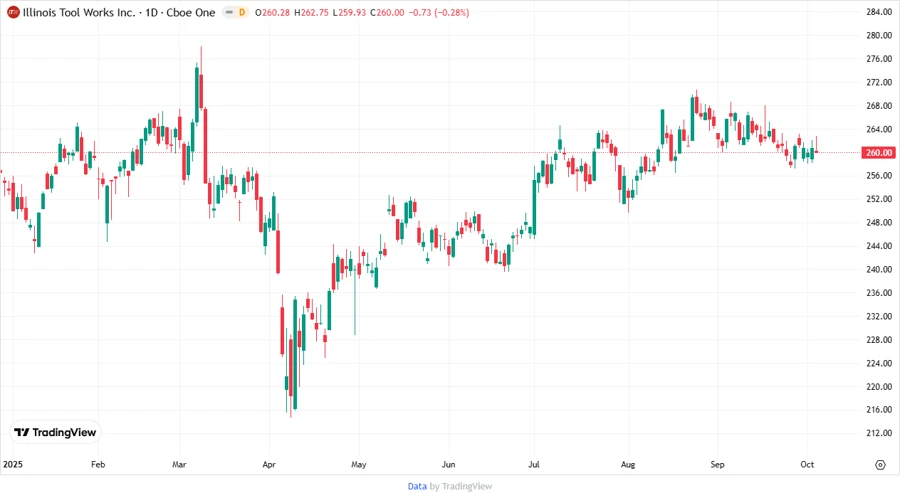
Task: Click the Illinois Tool Works Inc. symbol title
Action: coord(75,12)
